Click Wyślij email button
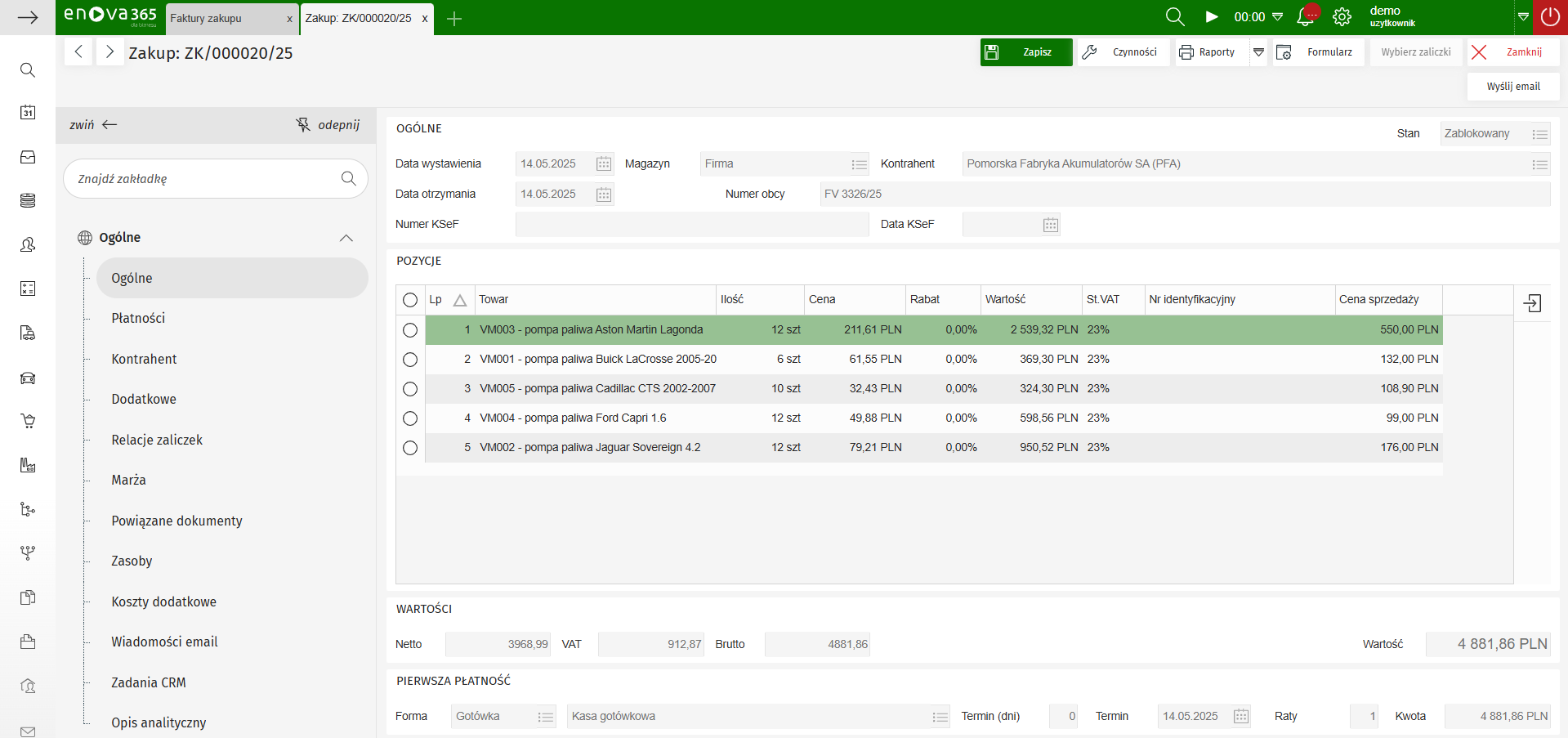Image resolution: width=1568 pixels, height=738 pixels. [1512, 87]
